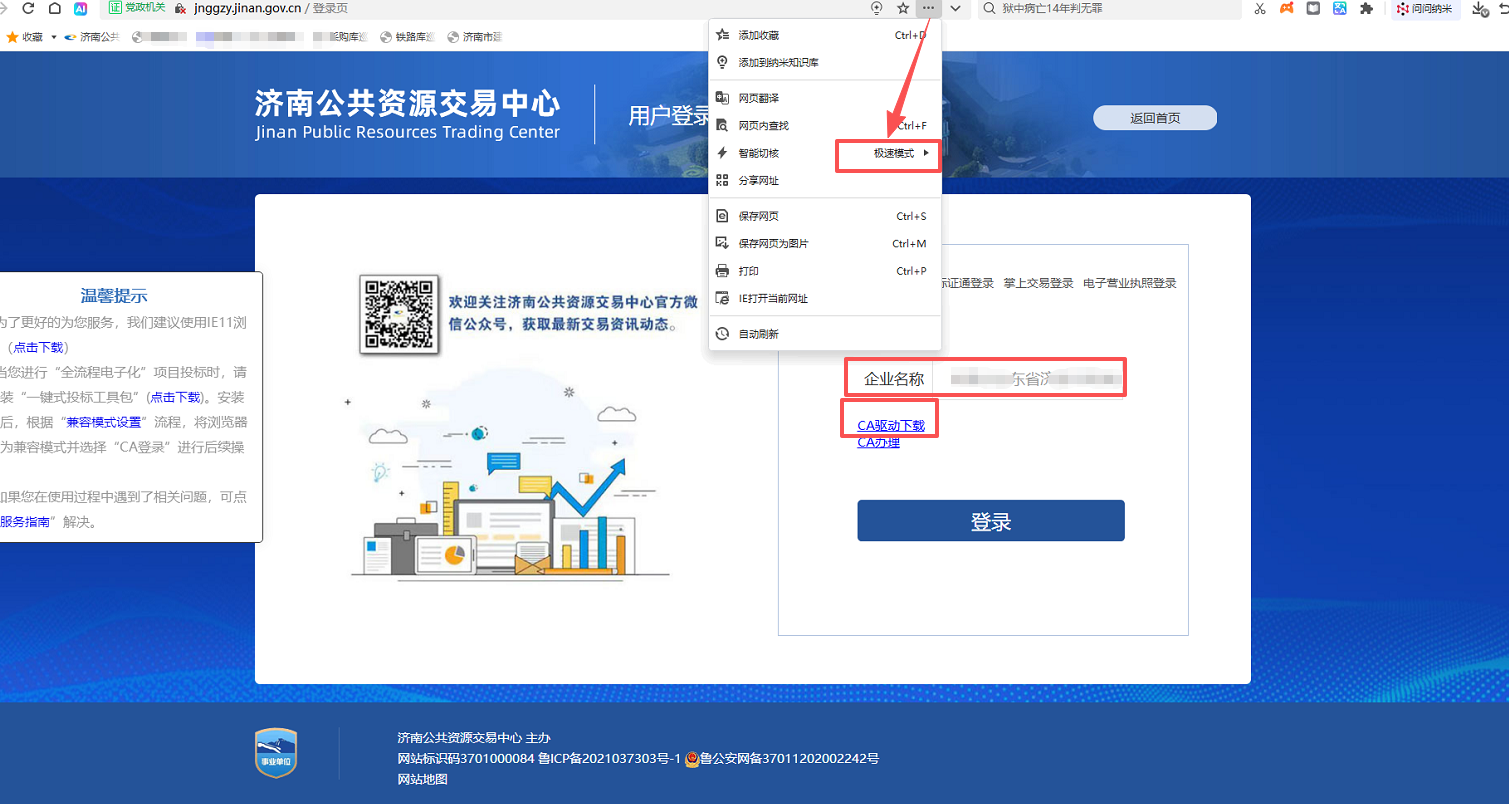Viewport: 1509px width, 804px height.
Task: Expand the 极速模式 submenu arrow
Action: [x=926, y=153]
